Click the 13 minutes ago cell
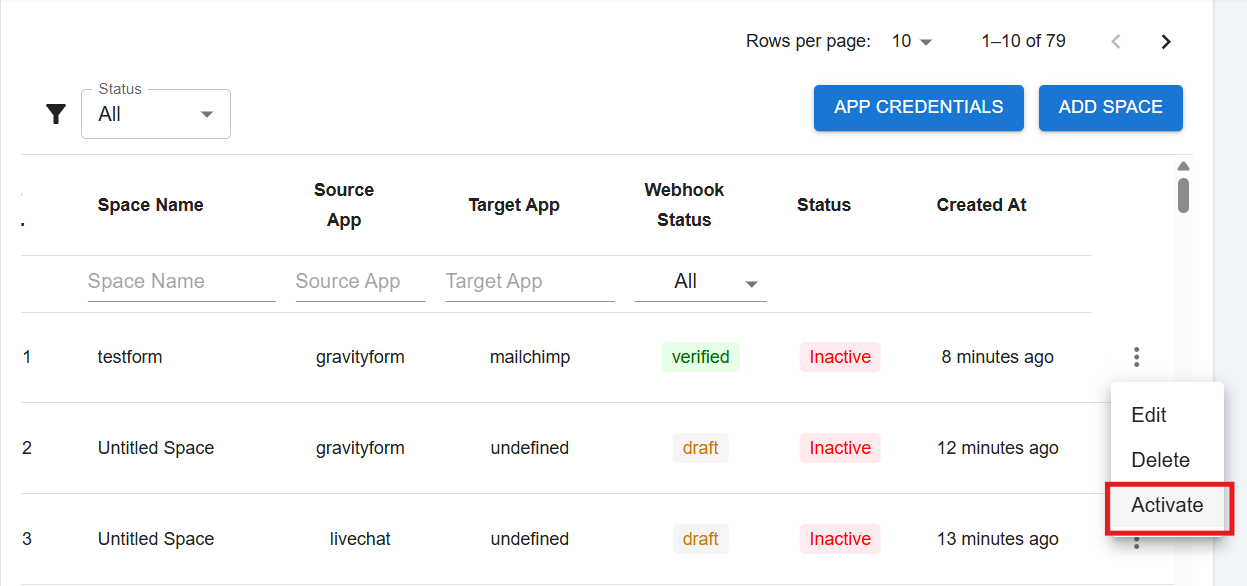 pos(998,539)
